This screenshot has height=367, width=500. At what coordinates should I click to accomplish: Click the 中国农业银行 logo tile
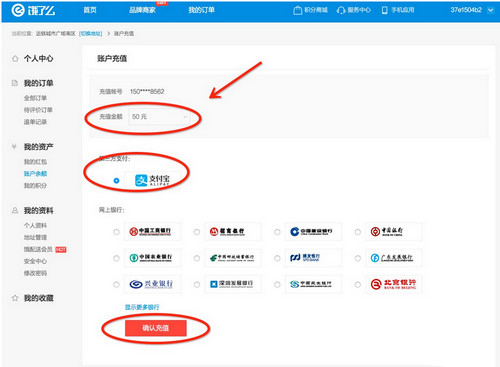tap(152, 258)
